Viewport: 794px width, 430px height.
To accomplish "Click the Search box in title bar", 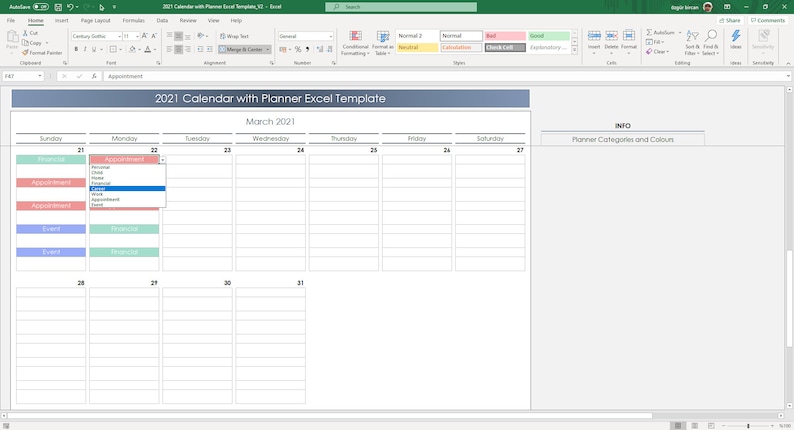I will tap(401, 7).
